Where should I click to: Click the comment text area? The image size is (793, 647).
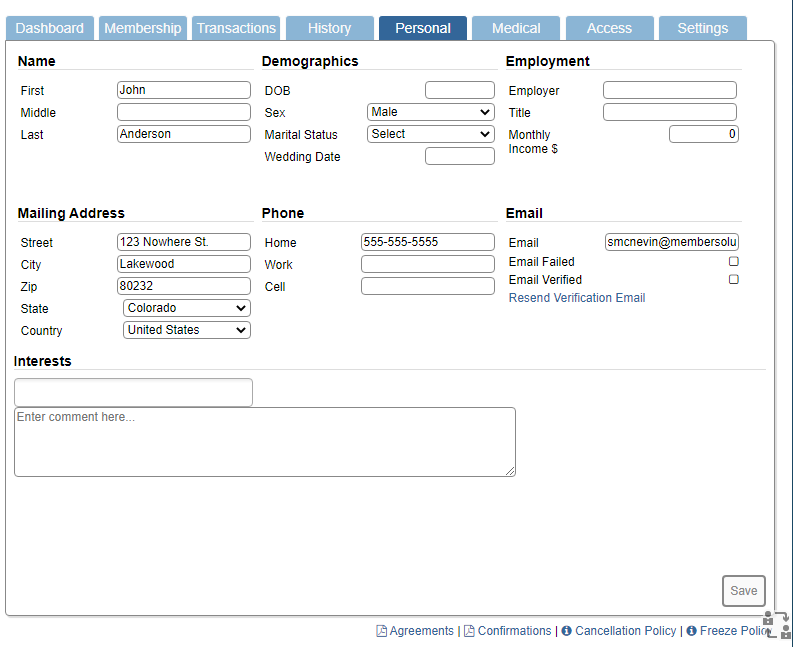[x=265, y=442]
